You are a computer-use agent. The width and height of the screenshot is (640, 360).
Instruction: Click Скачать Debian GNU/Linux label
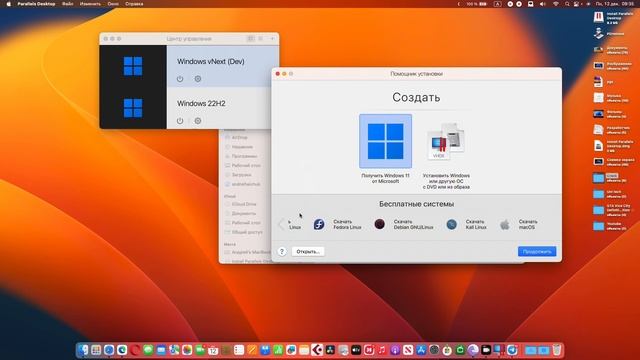[413, 224]
